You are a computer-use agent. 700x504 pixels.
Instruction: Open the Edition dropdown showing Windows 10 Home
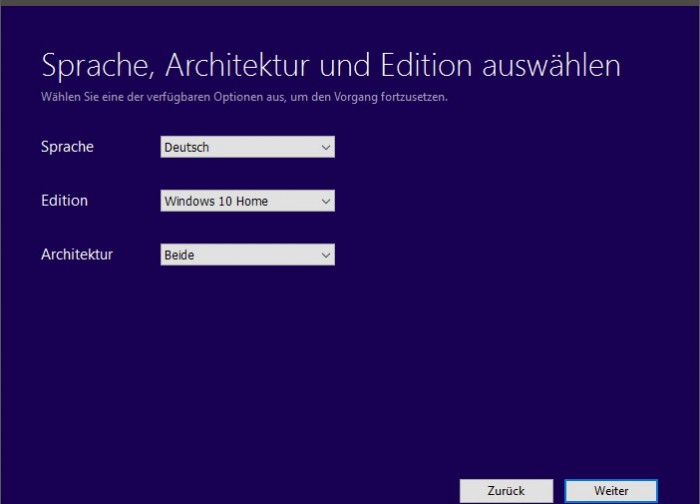point(247,201)
